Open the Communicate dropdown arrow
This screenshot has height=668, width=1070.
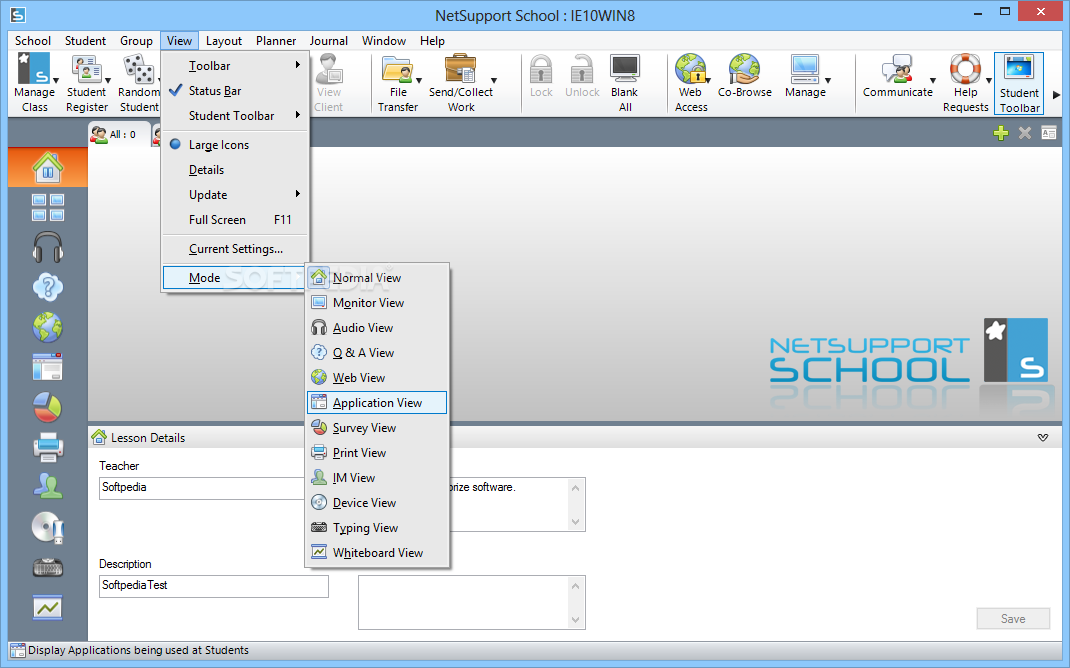coord(933,81)
